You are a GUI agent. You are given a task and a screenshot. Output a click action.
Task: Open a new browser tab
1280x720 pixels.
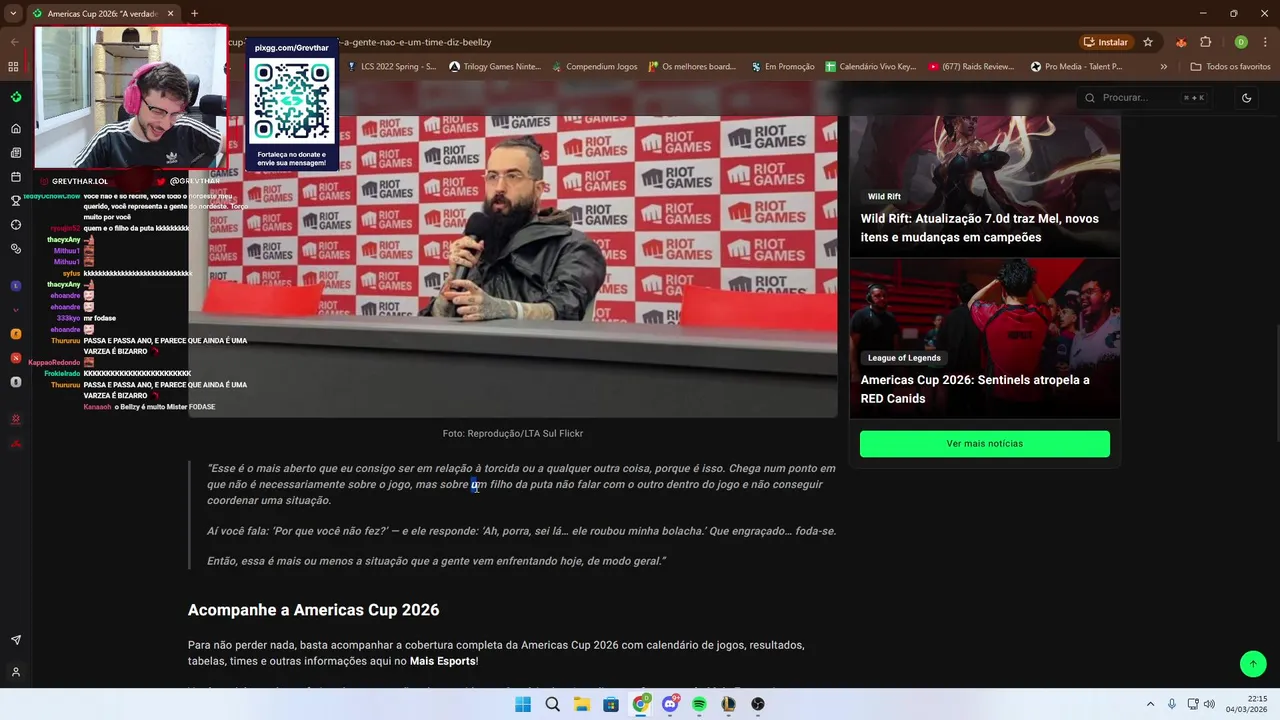click(194, 14)
